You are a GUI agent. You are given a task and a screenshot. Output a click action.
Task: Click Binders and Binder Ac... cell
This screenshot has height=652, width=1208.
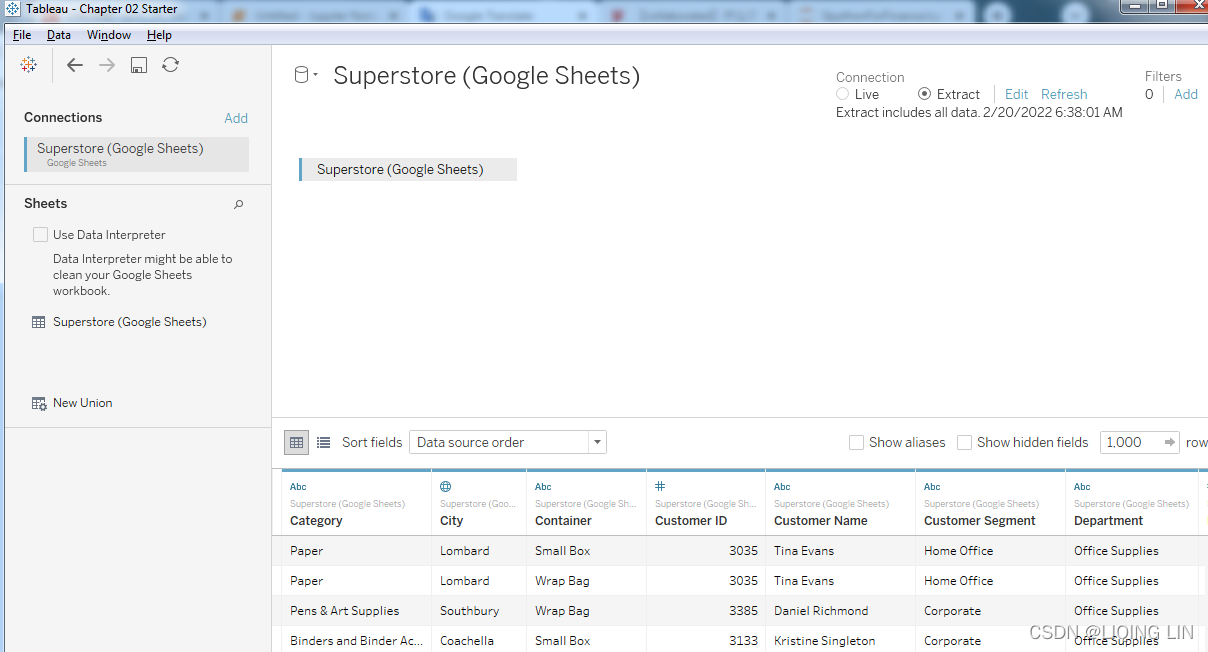coord(356,641)
